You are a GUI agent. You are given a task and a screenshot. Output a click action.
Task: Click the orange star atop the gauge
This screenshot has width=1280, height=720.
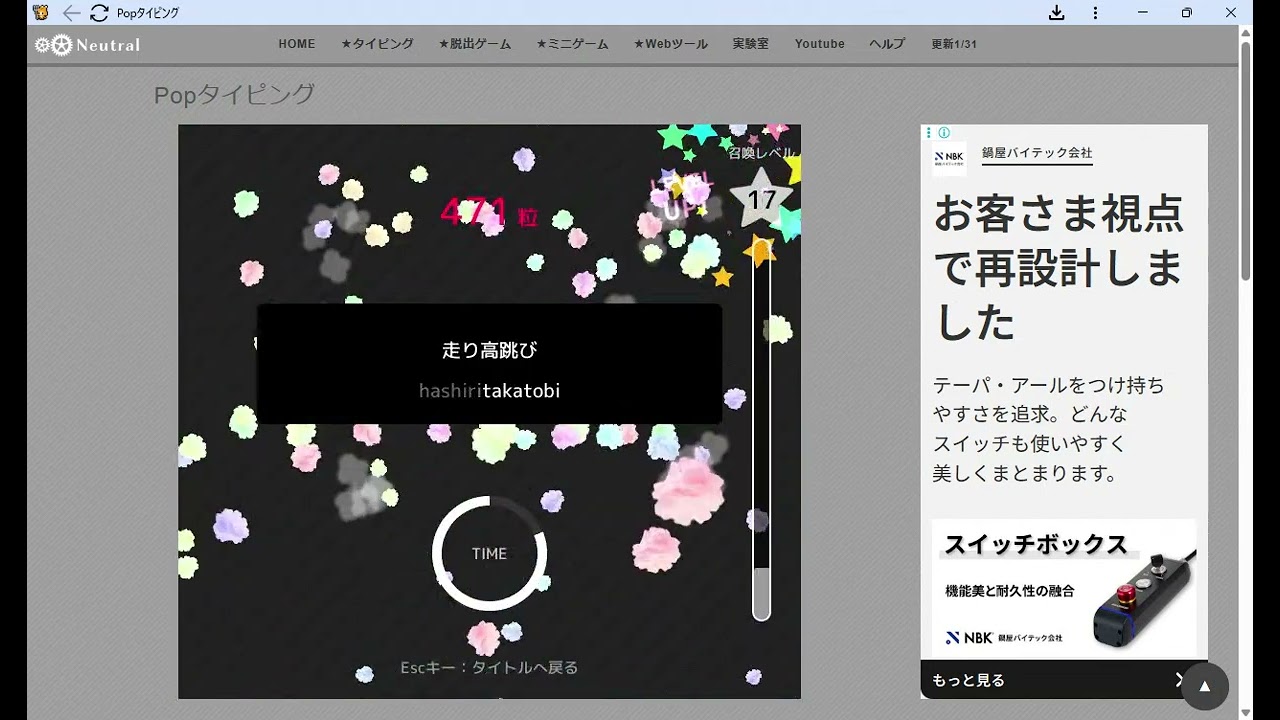[x=760, y=250]
